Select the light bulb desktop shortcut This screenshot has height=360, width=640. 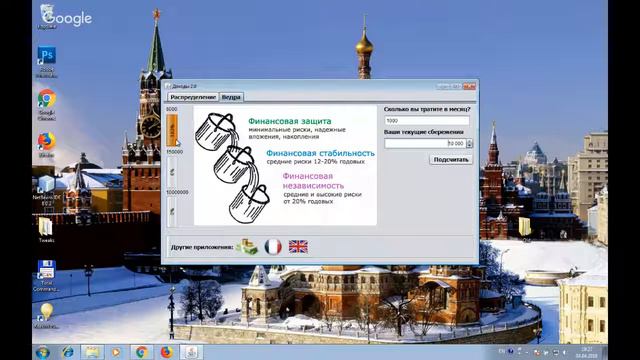coord(46,316)
